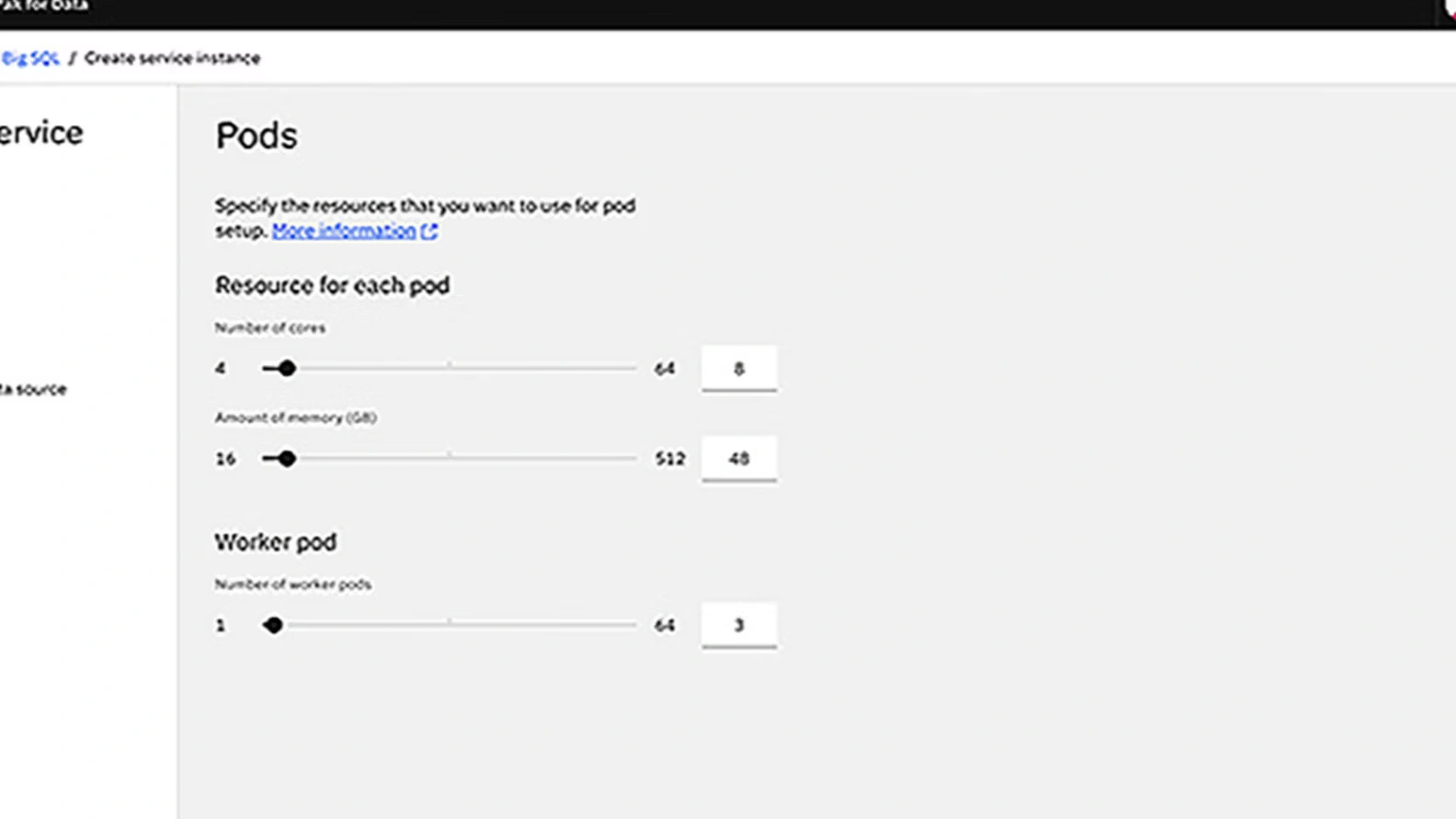Click the Pak for Data header title
This screenshot has width=1456, height=819.
point(44,6)
